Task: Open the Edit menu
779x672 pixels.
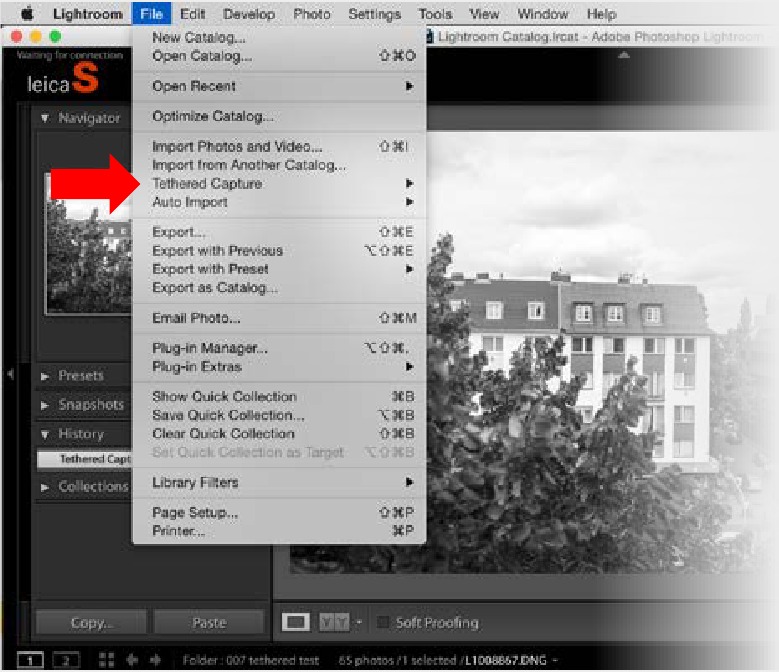Action: [192, 14]
